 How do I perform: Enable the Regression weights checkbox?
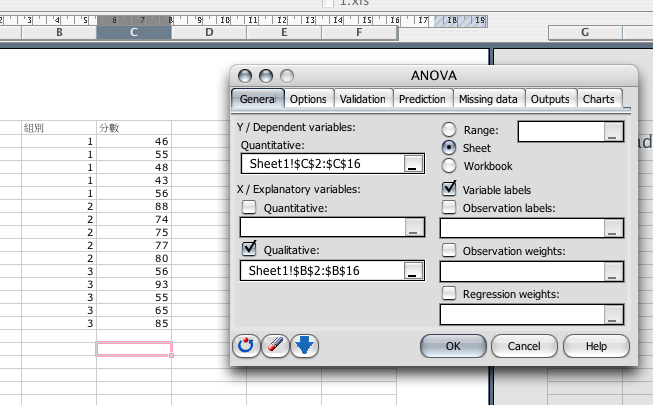pyautogui.click(x=449, y=293)
